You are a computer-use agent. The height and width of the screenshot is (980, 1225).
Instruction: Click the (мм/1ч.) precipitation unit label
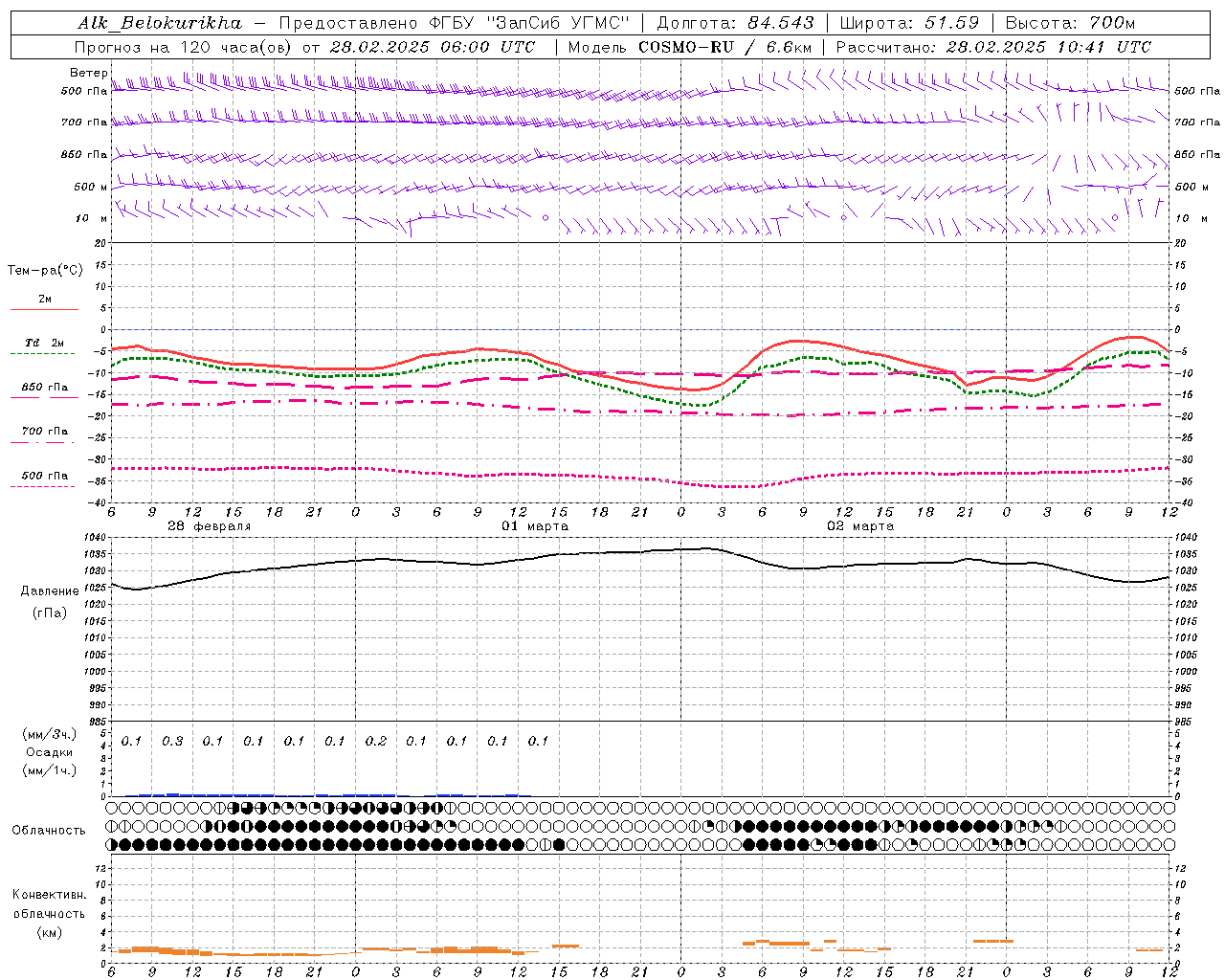[50, 770]
